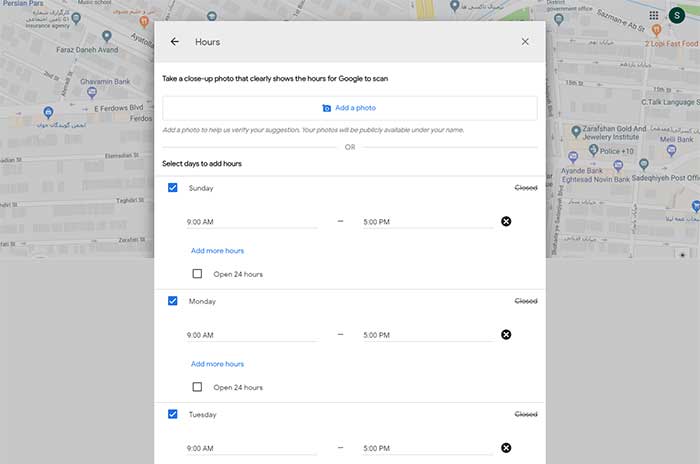This screenshot has width=700, height=464.
Task: Uncheck the Monday checkbox
Action: (173, 301)
